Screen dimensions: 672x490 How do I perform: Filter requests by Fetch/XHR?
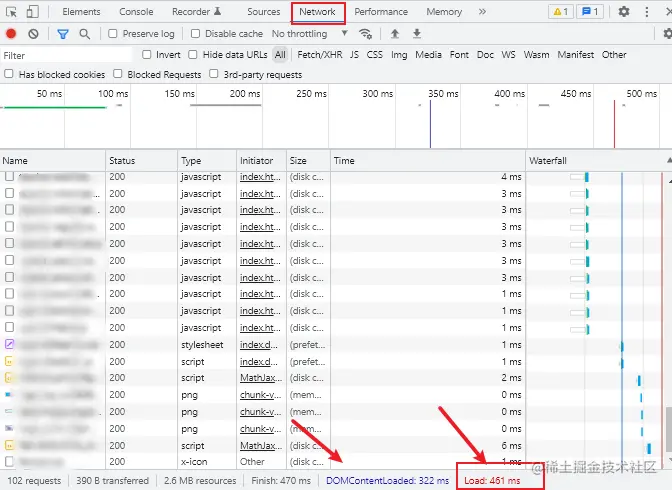coord(319,55)
